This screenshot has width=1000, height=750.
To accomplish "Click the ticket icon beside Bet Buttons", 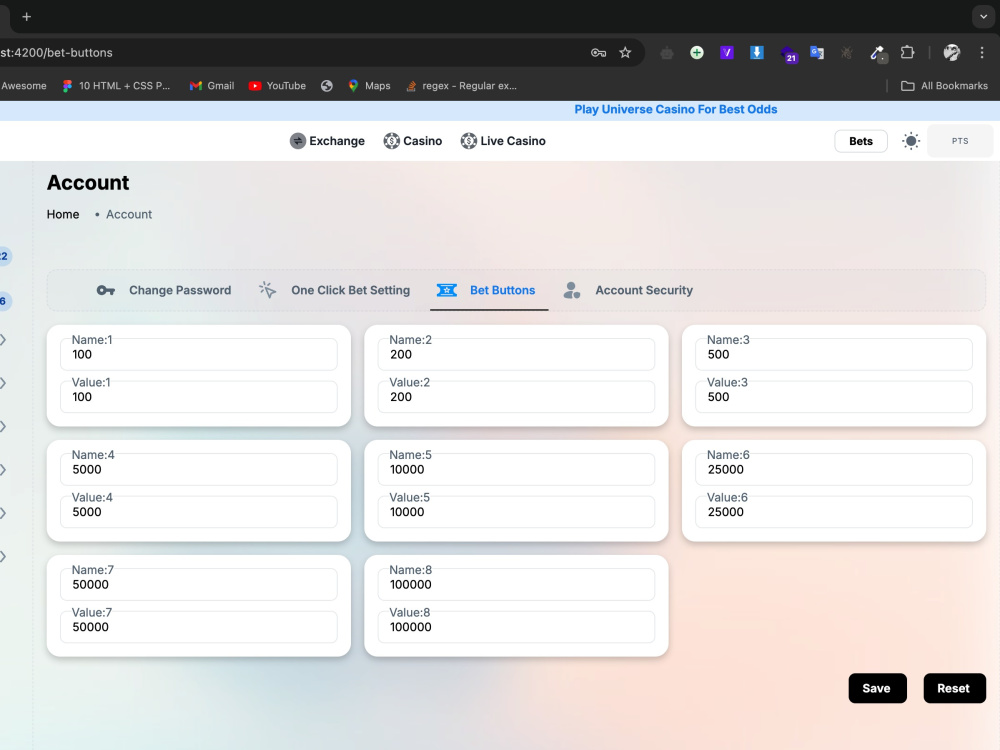I will [446, 290].
